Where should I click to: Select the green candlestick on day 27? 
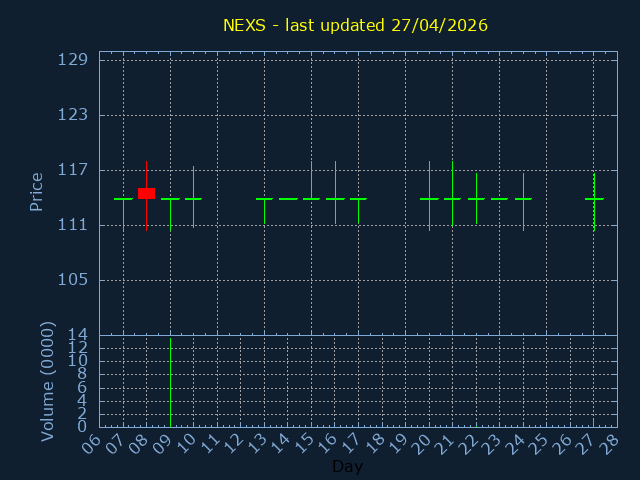click(594, 199)
